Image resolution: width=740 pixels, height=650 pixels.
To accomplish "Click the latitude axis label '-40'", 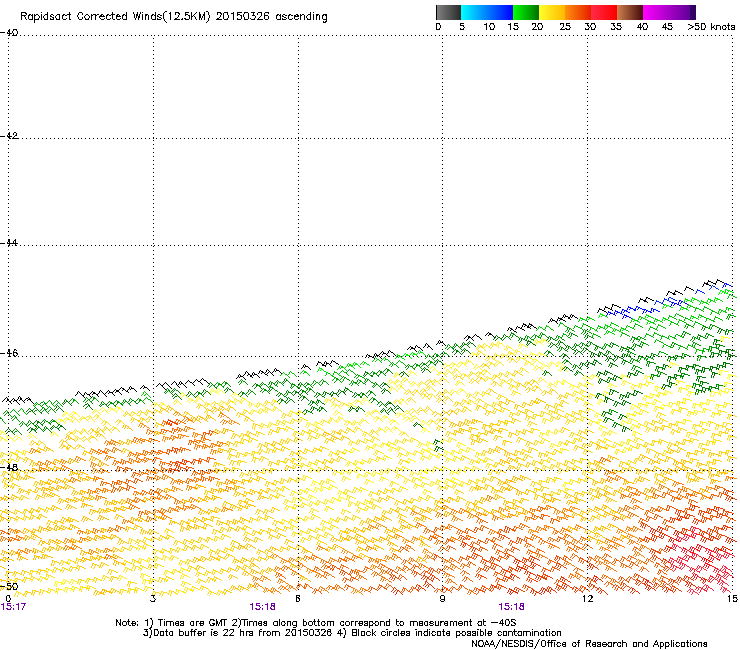I will point(9,33).
